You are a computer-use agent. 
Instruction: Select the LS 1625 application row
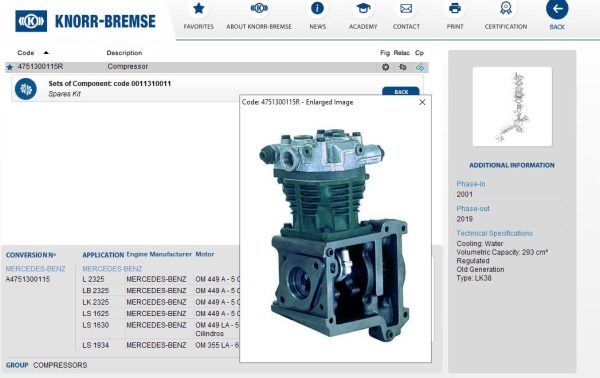click(161, 314)
